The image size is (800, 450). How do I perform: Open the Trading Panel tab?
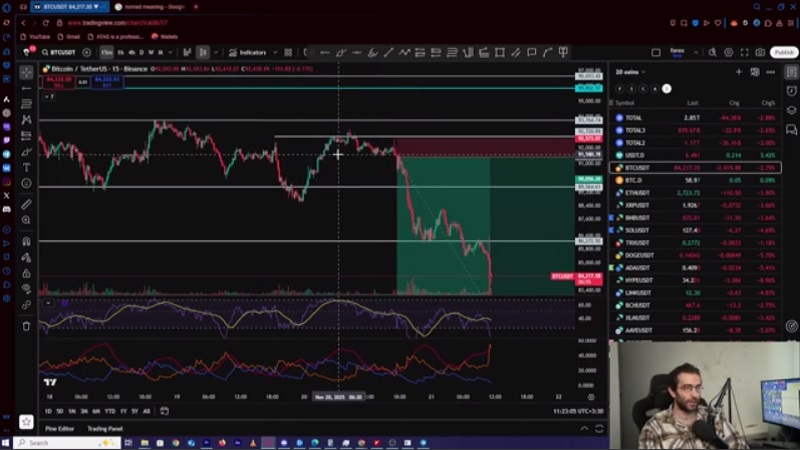[x=106, y=429]
